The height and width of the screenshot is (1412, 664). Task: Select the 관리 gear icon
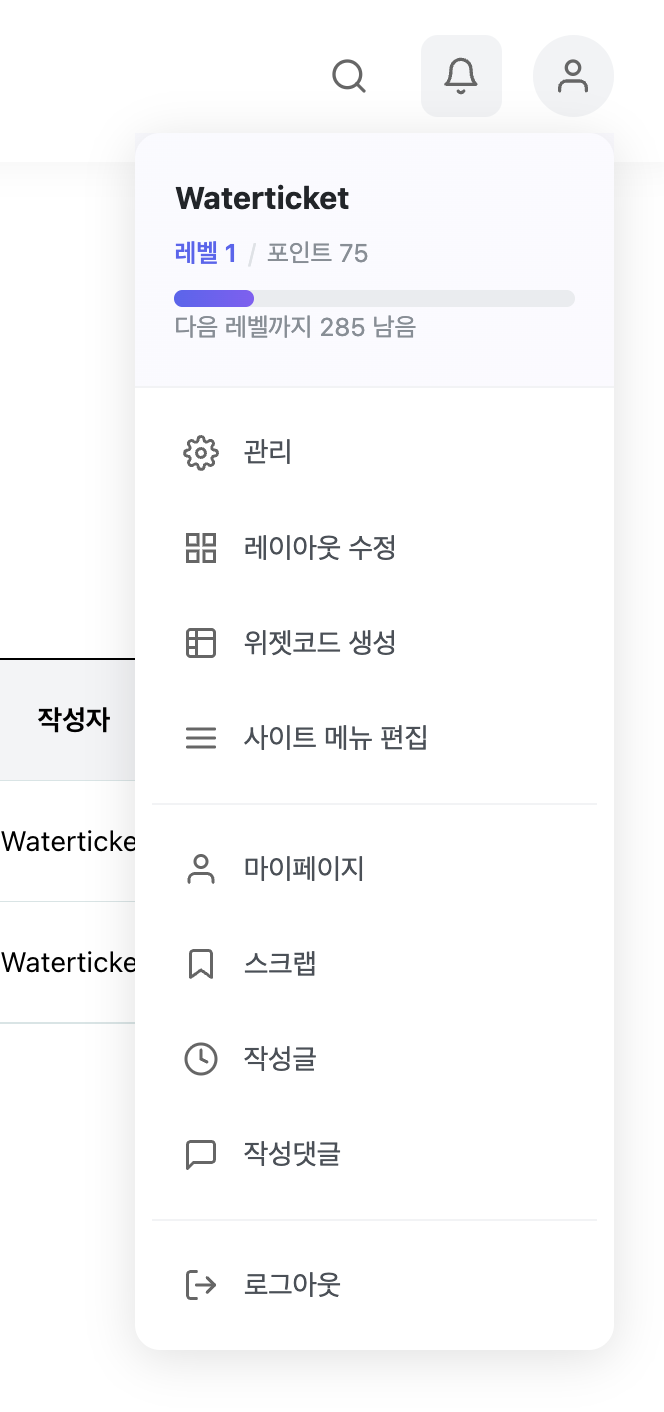point(201,452)
